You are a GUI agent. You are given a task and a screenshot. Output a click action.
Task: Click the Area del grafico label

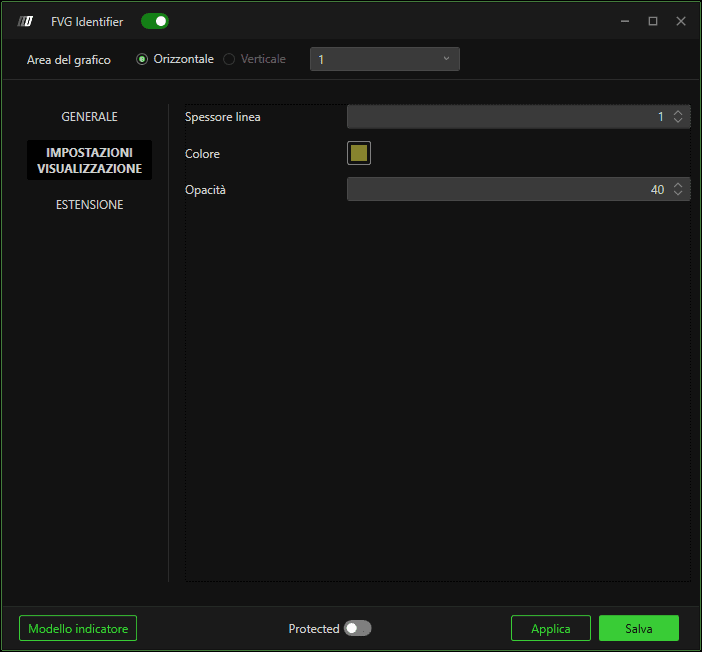tap(68, 60)
